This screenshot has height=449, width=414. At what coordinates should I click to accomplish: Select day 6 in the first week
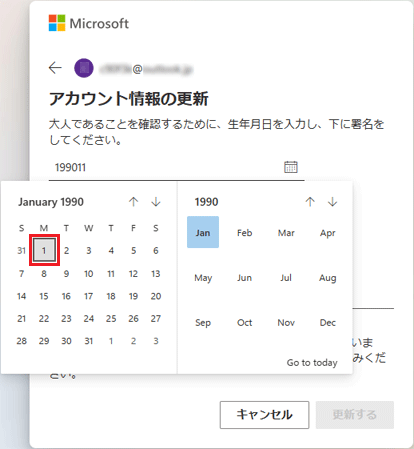tap(156, 250)
